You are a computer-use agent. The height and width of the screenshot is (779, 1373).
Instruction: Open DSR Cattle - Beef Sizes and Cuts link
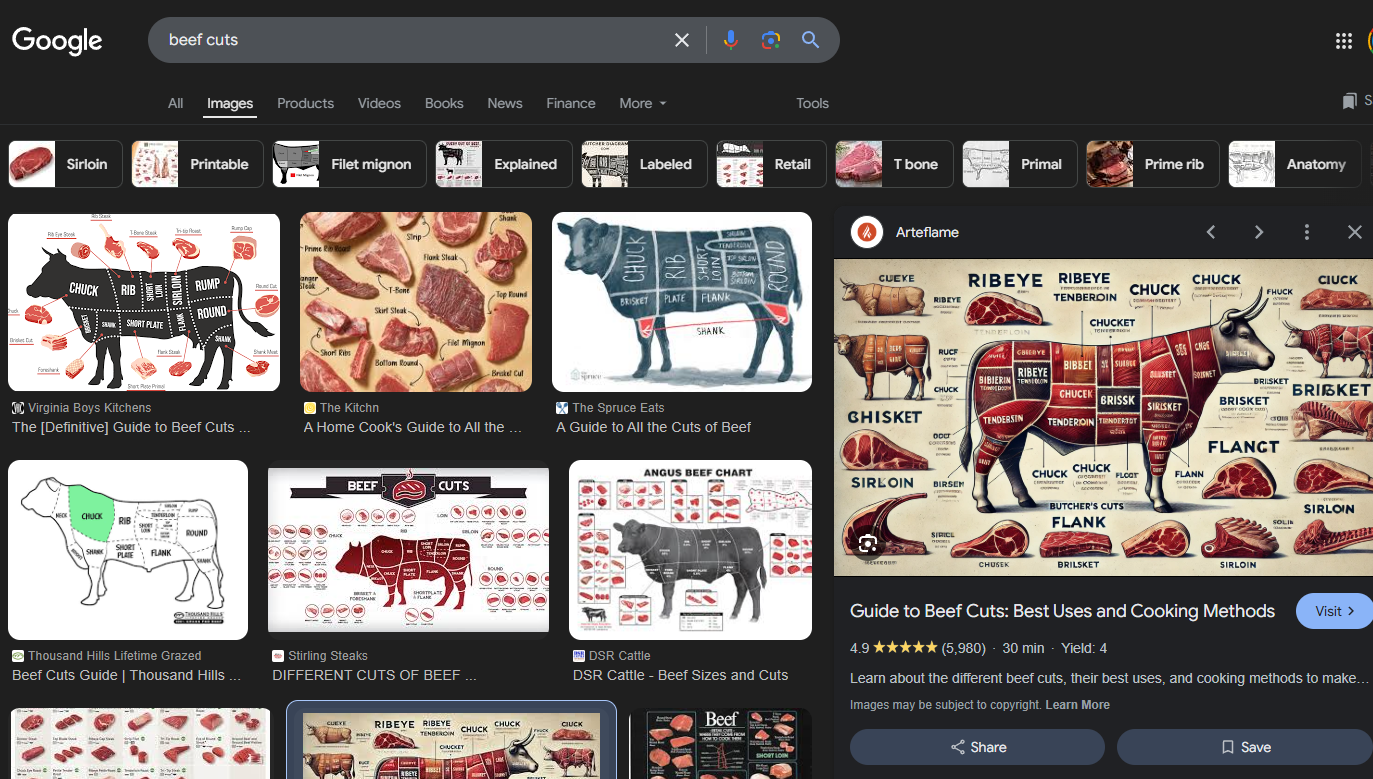pyautogui.click(x=681, y=675)
